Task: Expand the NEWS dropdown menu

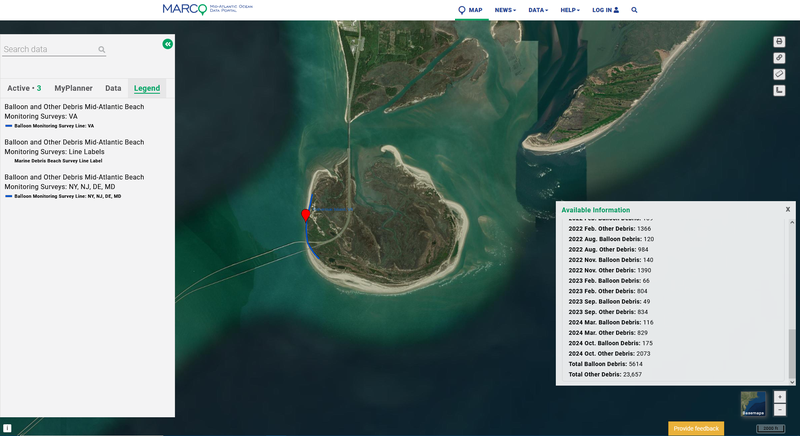Action: [x=505, y=10]
